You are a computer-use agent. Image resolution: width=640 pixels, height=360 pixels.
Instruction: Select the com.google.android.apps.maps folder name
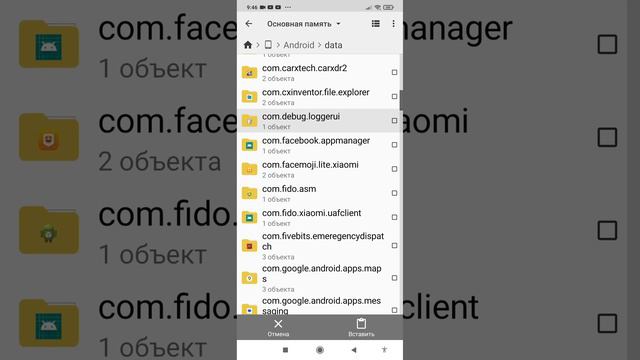point(322,273)
